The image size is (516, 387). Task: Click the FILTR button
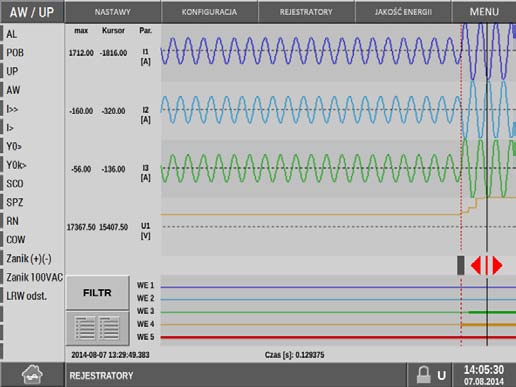[97, 293]
